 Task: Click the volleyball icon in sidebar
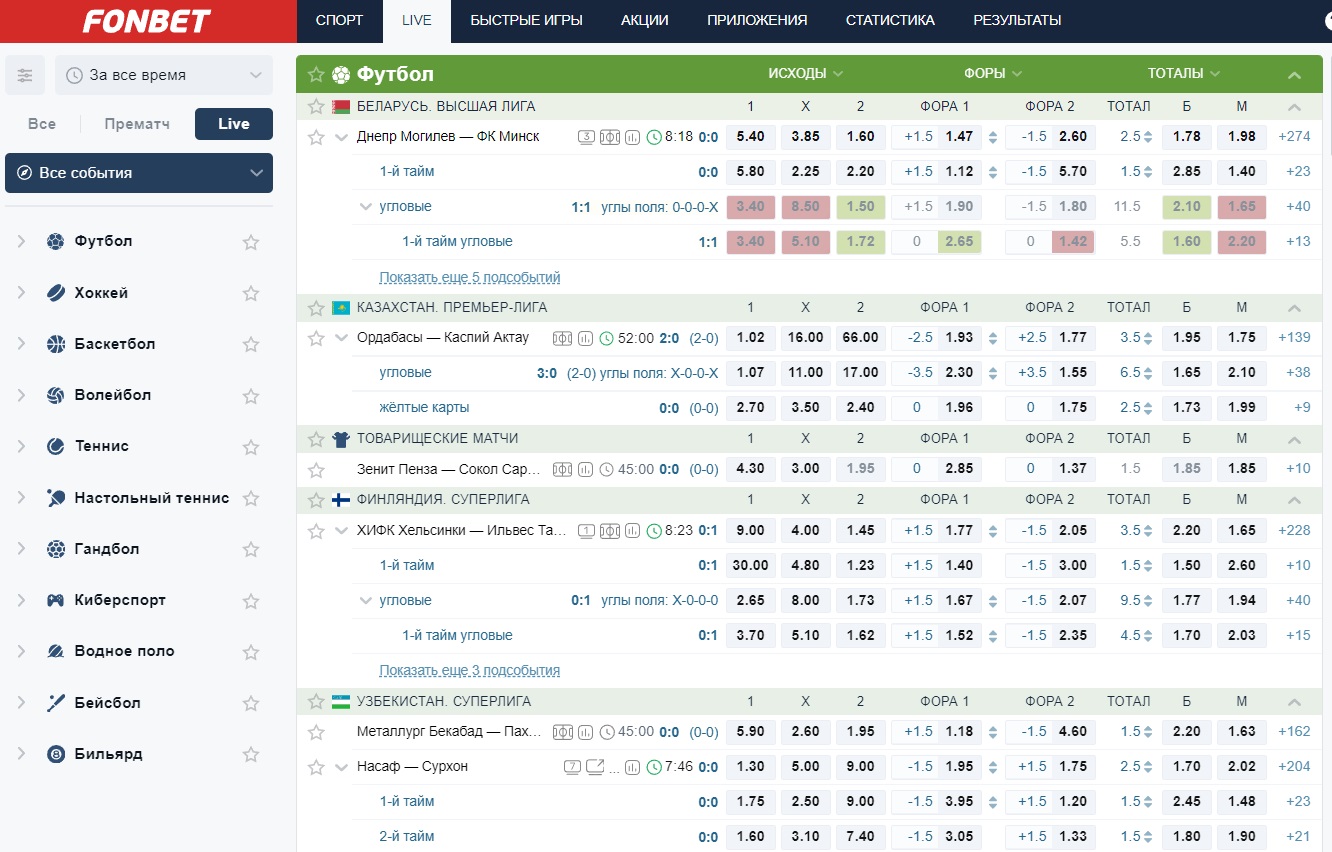[56, 395]
